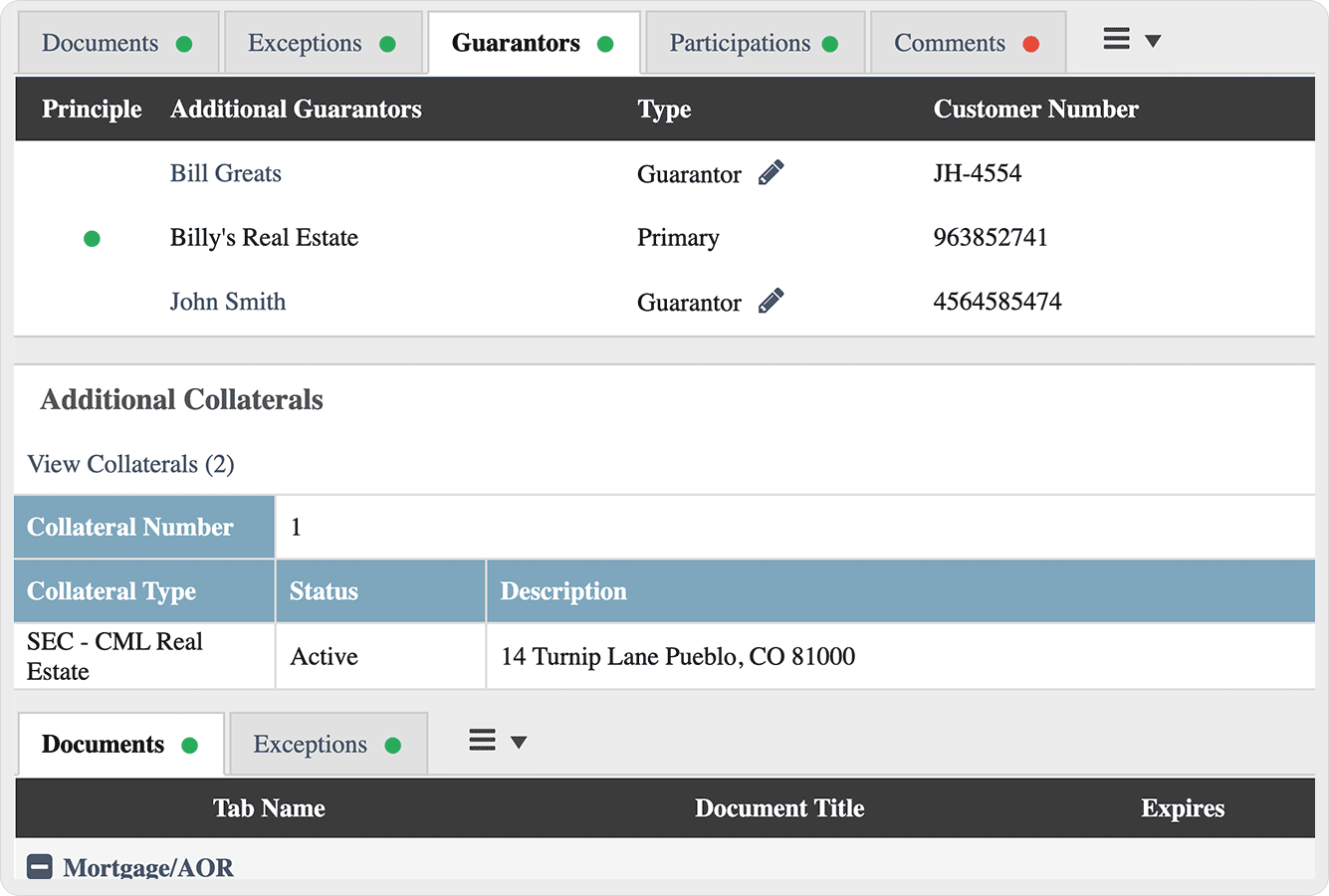Image resolution: width=1329 pixels, height=896 pixels.
Task: Click green status dot on top Exceptions tab
Action: point(388,44)
